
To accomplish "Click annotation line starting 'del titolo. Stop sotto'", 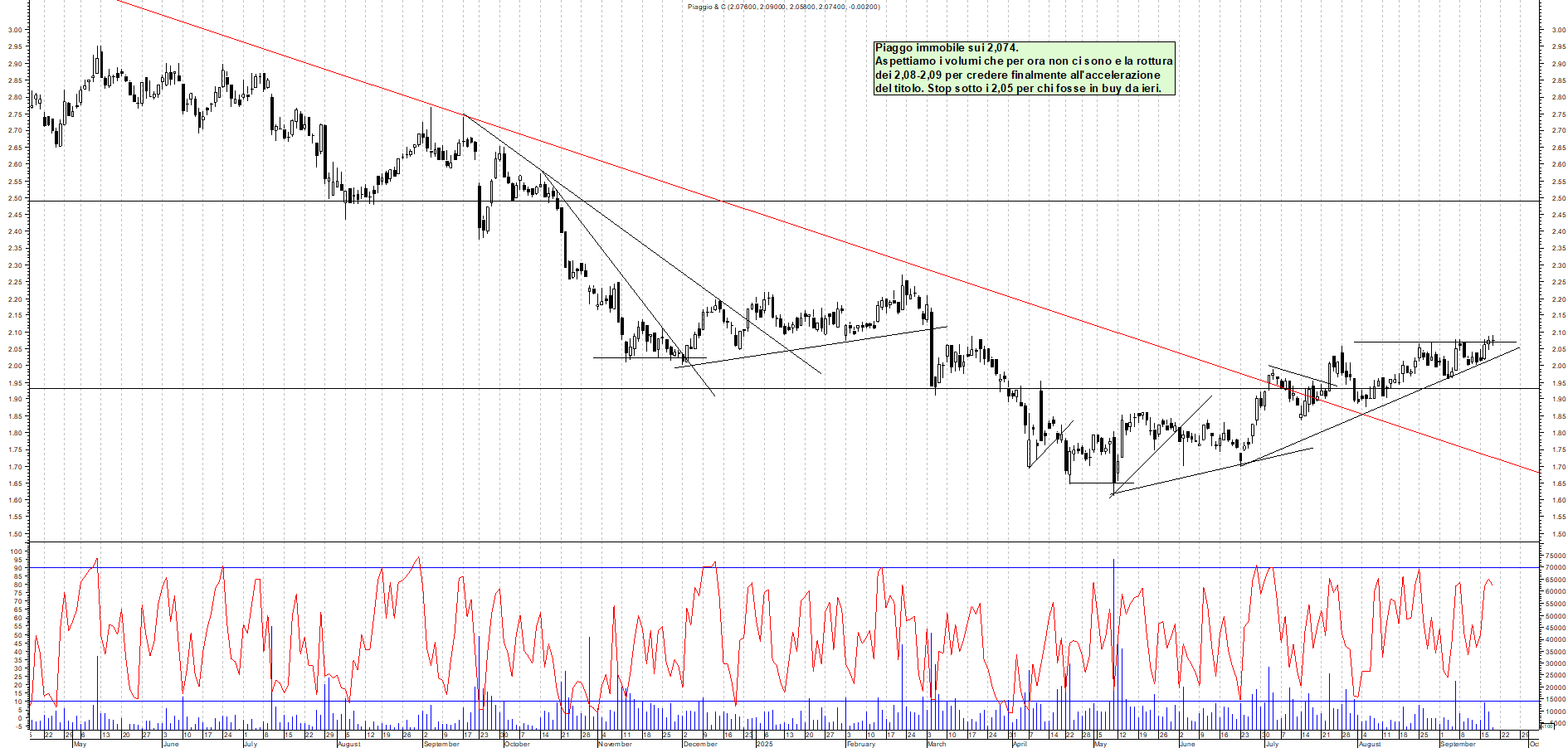I will click(x=1018, y=88).
